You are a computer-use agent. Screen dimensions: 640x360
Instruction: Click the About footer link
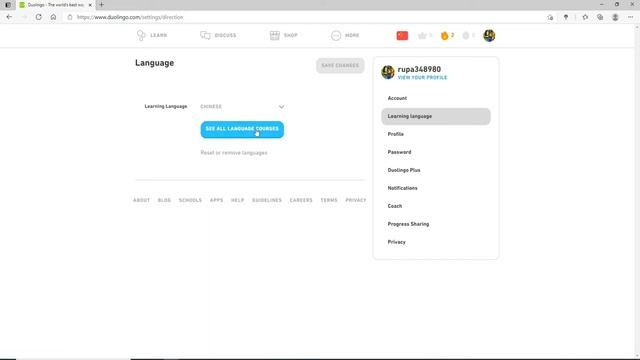141,200
